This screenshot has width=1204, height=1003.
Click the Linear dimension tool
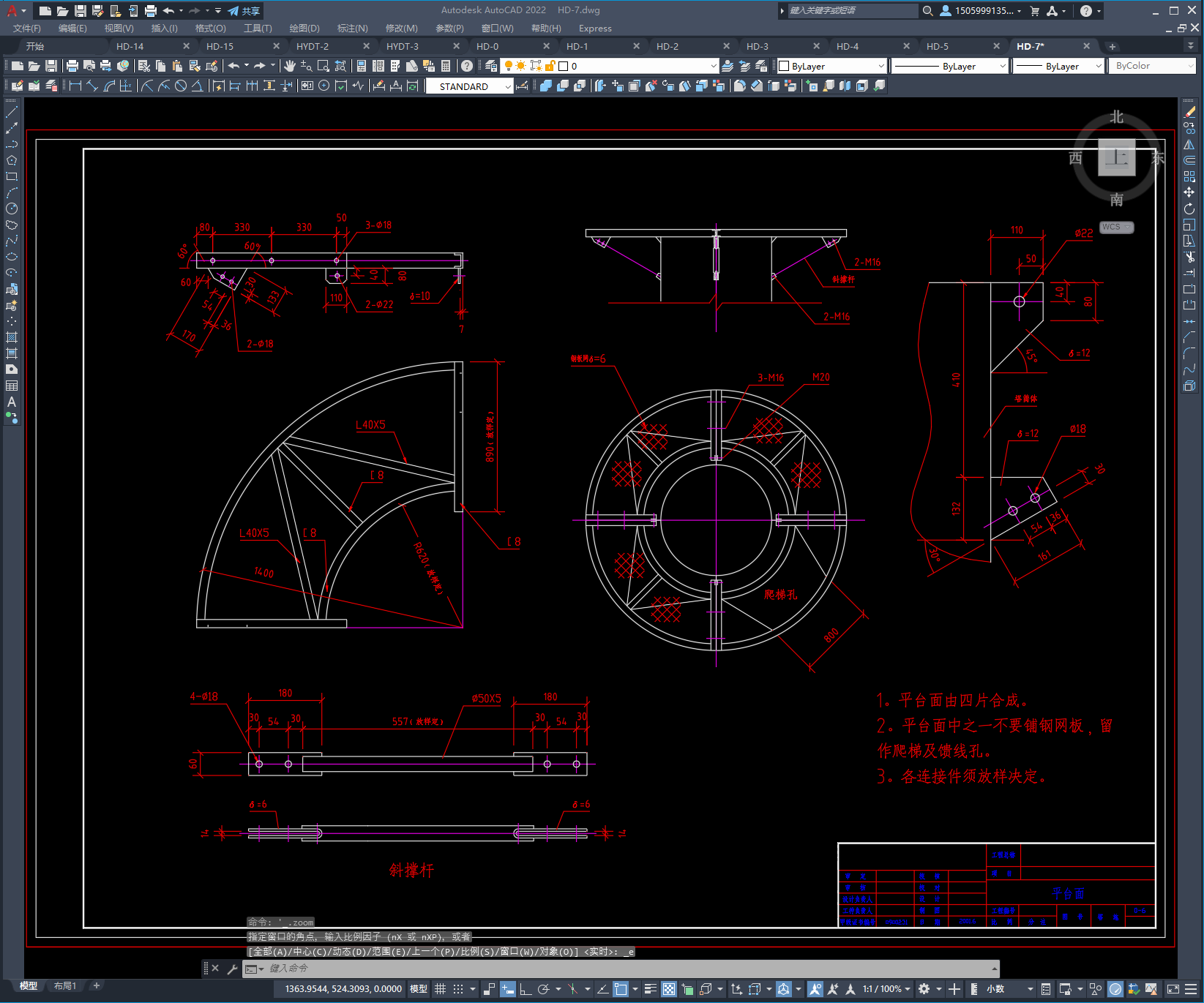point(75,86)
